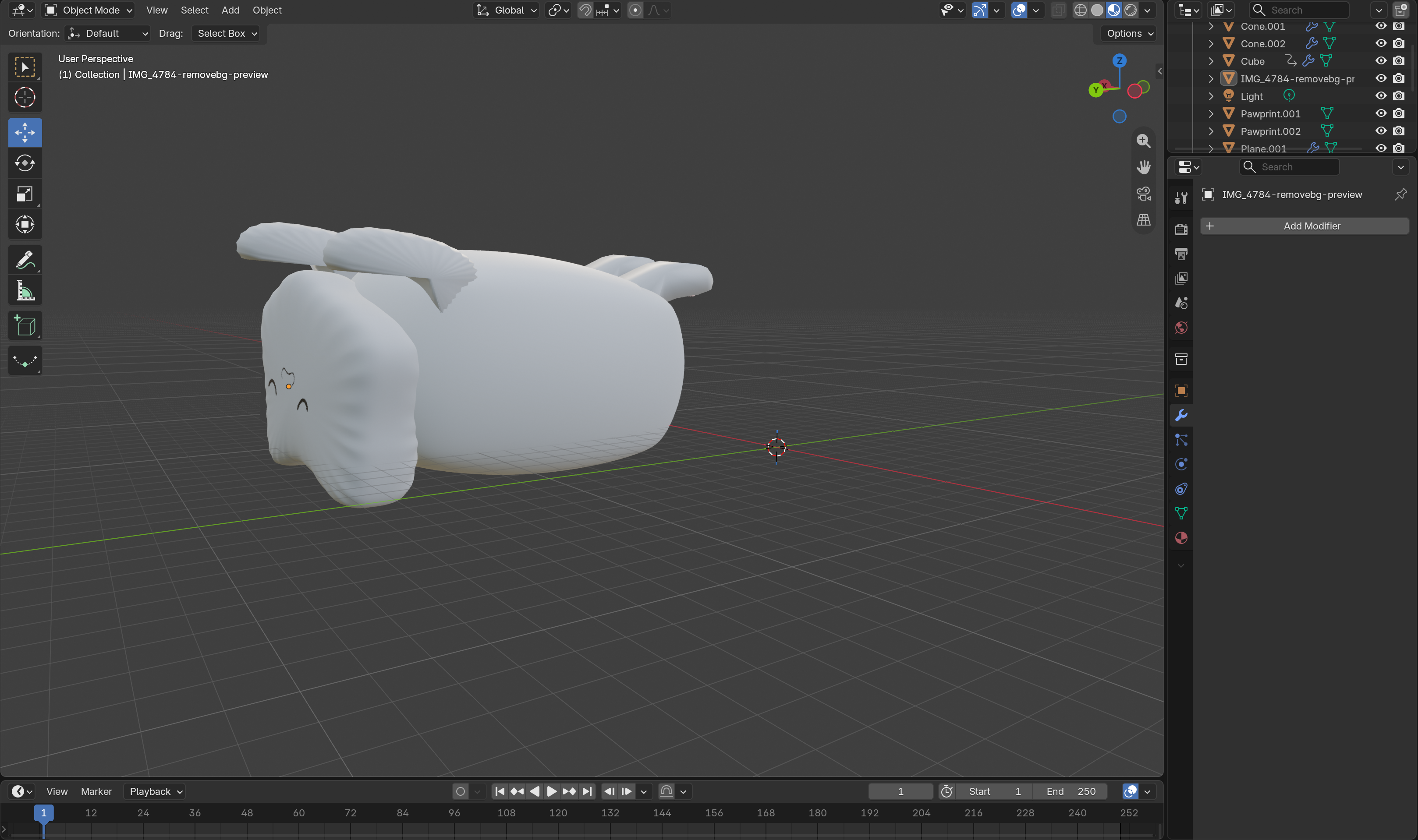
Task: Toggle camera view icon
Action: click(1143, 194)
